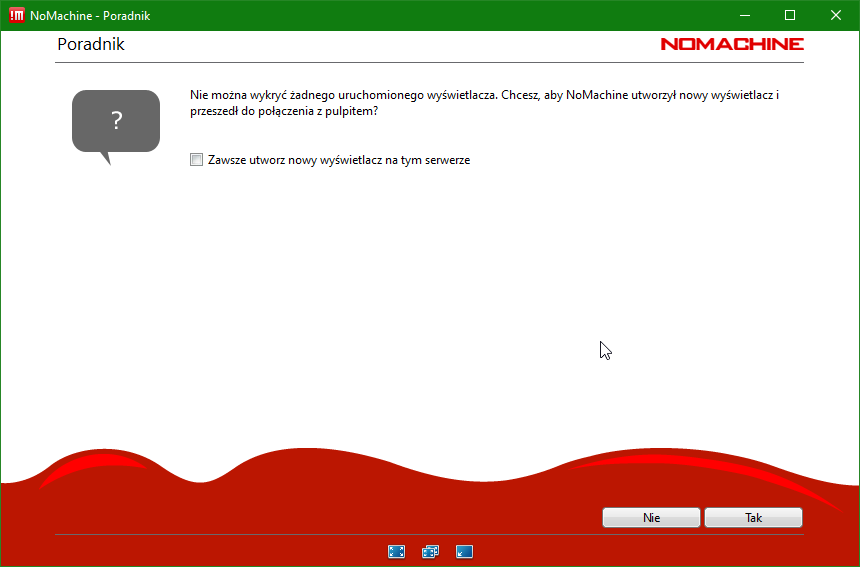Switch to fullscreen mode icon

click(396, 551)
